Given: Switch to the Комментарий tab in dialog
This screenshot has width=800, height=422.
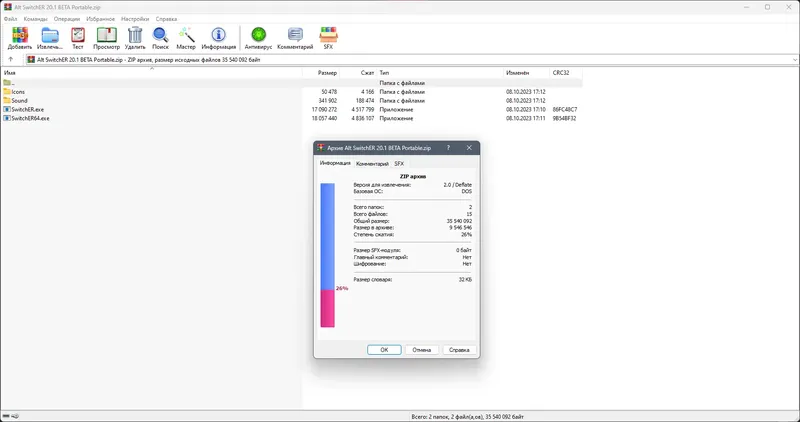Looking at the screenshot, I should click(x=372, y=164).
